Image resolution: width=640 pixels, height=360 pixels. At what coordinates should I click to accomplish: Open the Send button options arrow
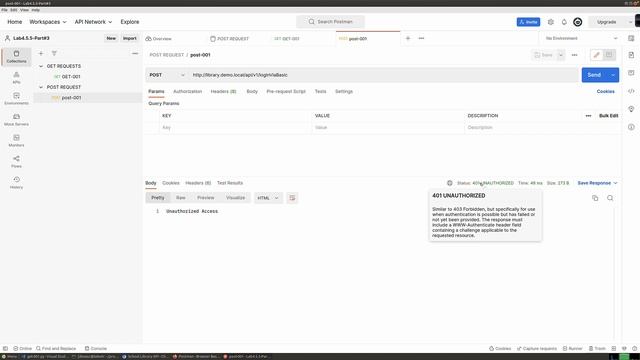tap(613, 75)
